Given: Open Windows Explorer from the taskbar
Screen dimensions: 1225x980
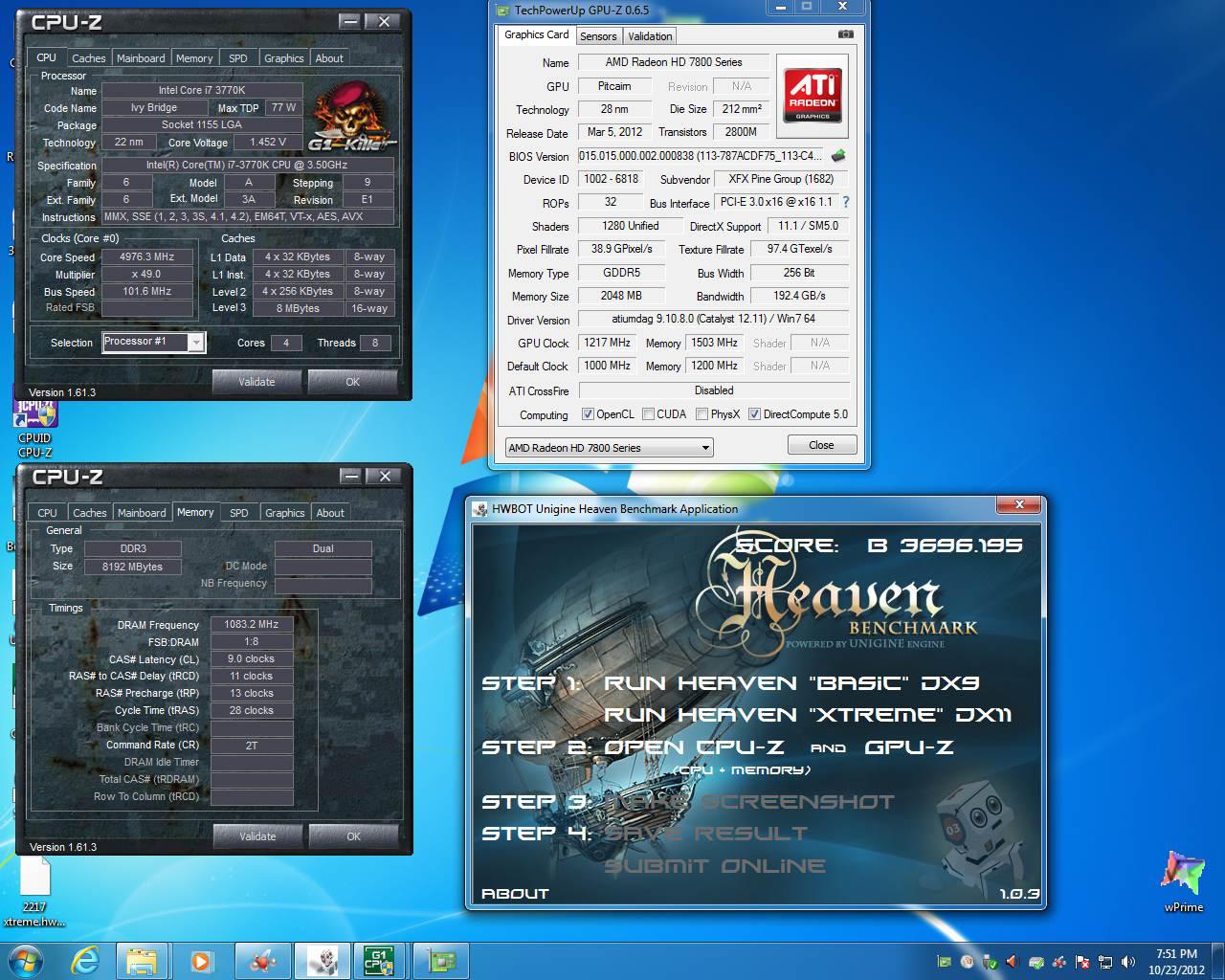Looking at the screenshot, I should coord(142,961).
